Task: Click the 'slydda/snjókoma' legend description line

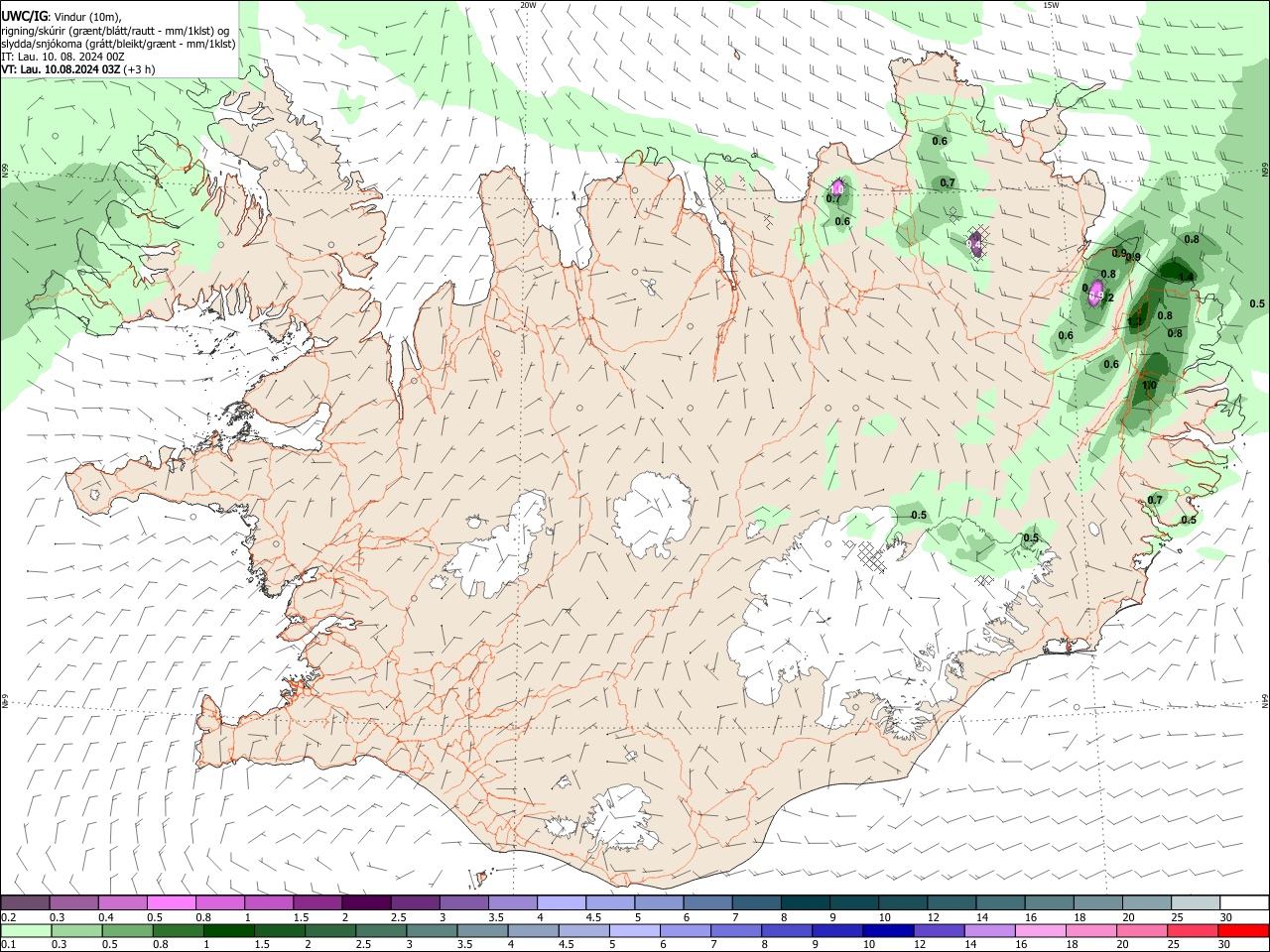Action: [x=118, y=44]
